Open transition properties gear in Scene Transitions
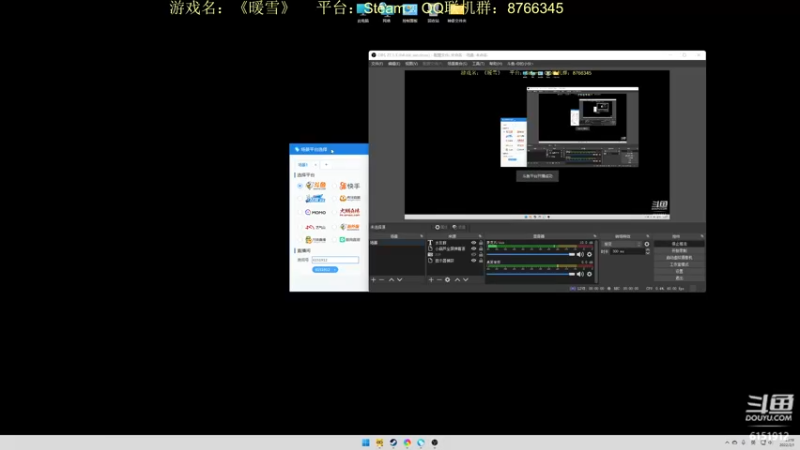 tap(647, 244)
